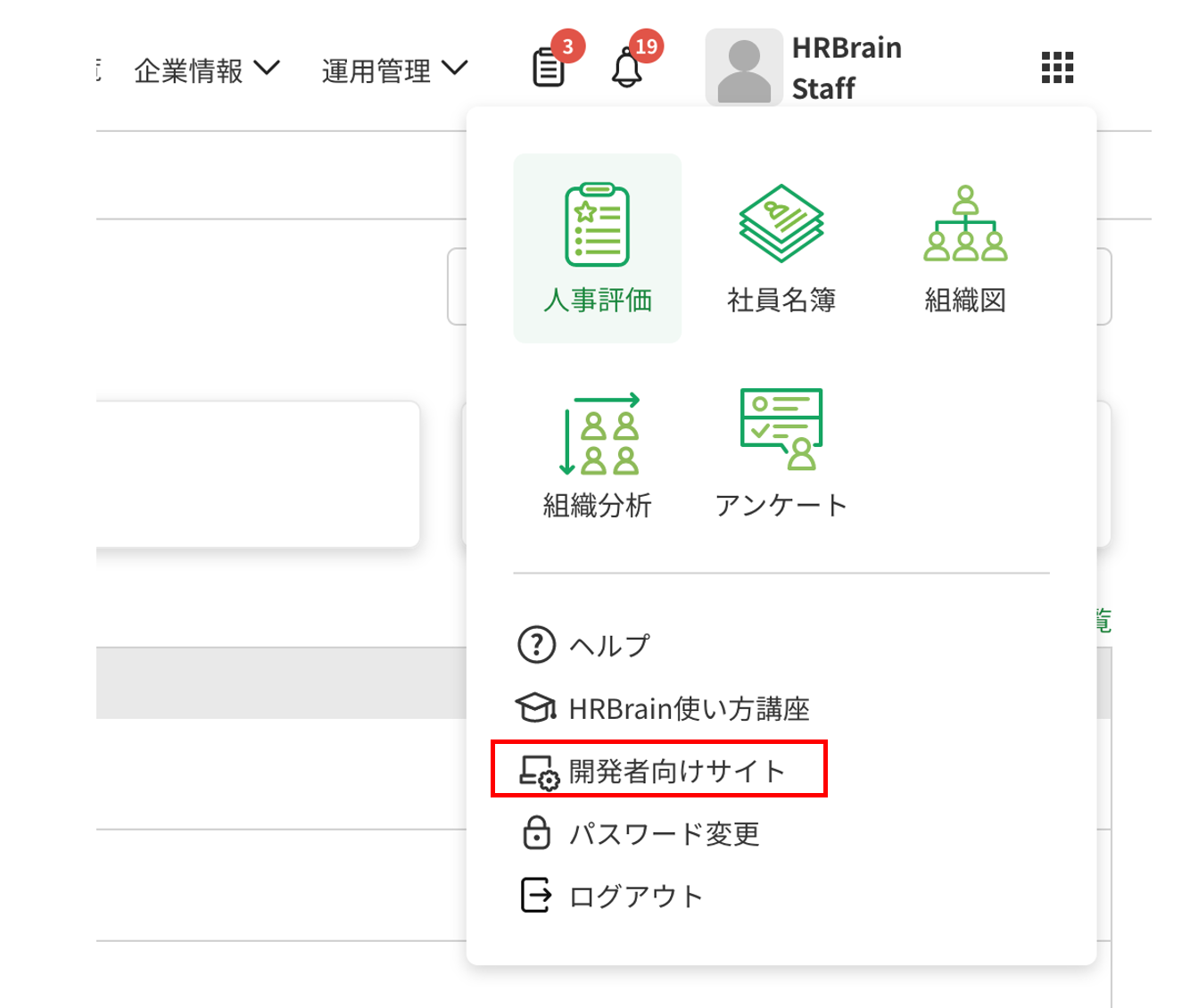
Task: Click the notification bell showing 19 alerts
Action: pyautogui.click(x=627, y=70)
